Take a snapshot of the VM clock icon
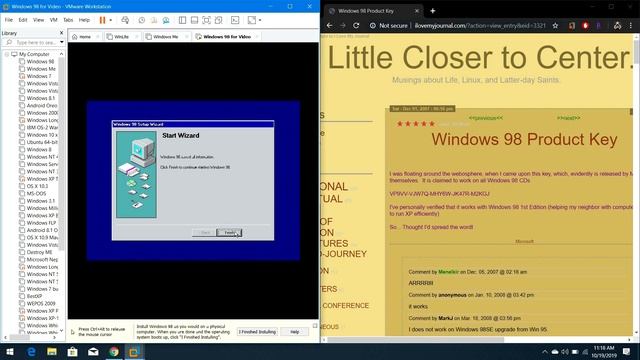This screenshot has height=360, width=640. 142,20
